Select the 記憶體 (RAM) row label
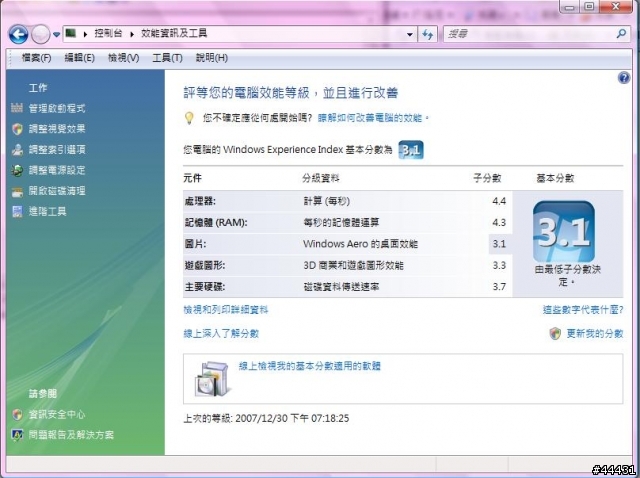The width and height of the screenshot is (640, 478). click(x=216, y=223)
